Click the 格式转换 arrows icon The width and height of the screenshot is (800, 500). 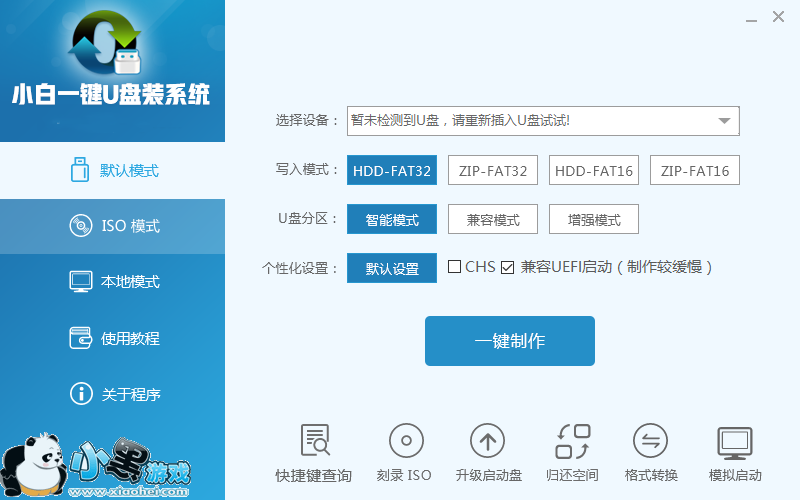click(x=650, y=440)
